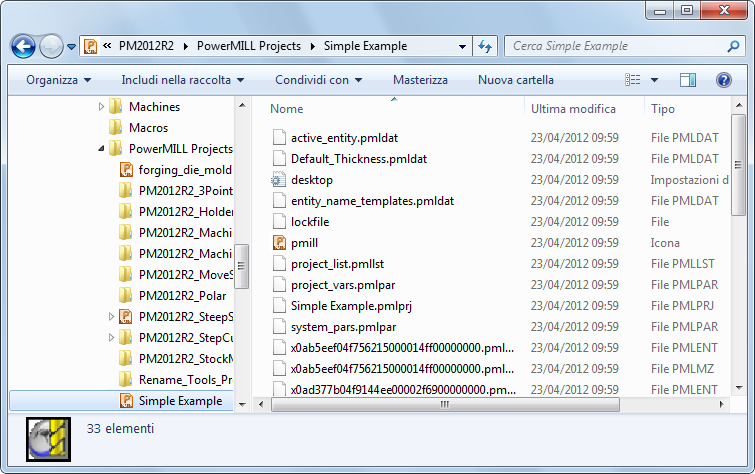755x474 pixels.
Task: Select Rename_Tools_Pr folder in tree
Action: 186,380
